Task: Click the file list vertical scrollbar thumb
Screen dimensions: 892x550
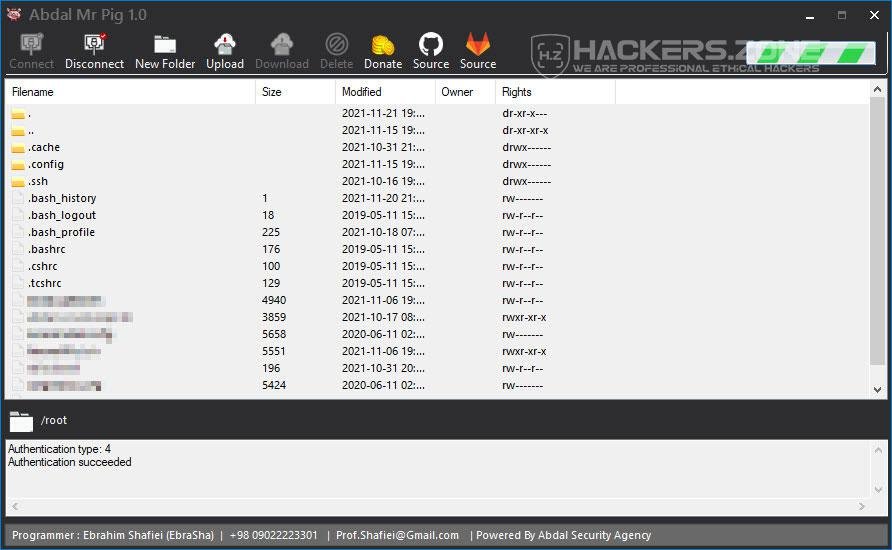Action: 877,230
